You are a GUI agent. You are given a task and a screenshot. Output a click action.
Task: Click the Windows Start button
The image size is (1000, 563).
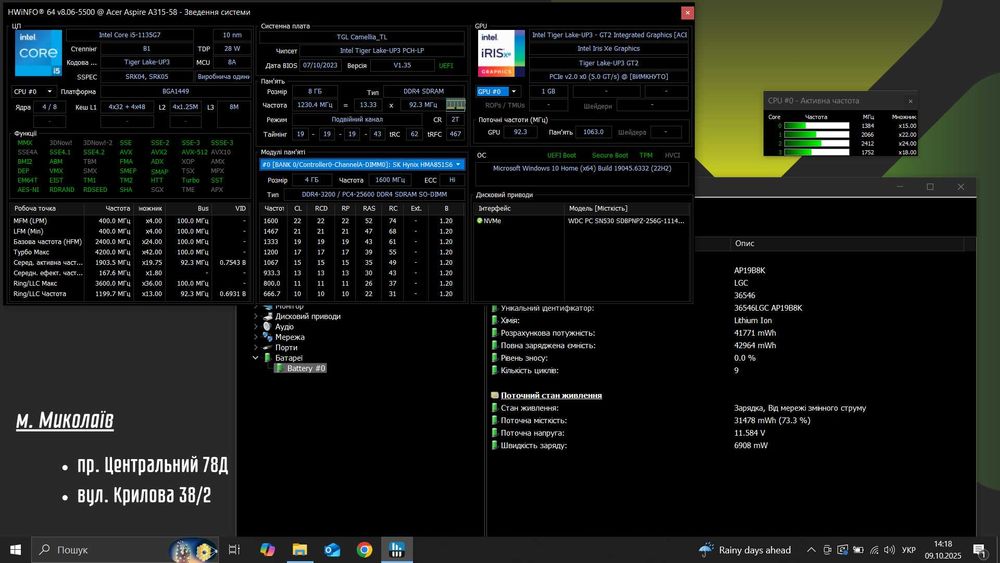click(x=16, y=549)
